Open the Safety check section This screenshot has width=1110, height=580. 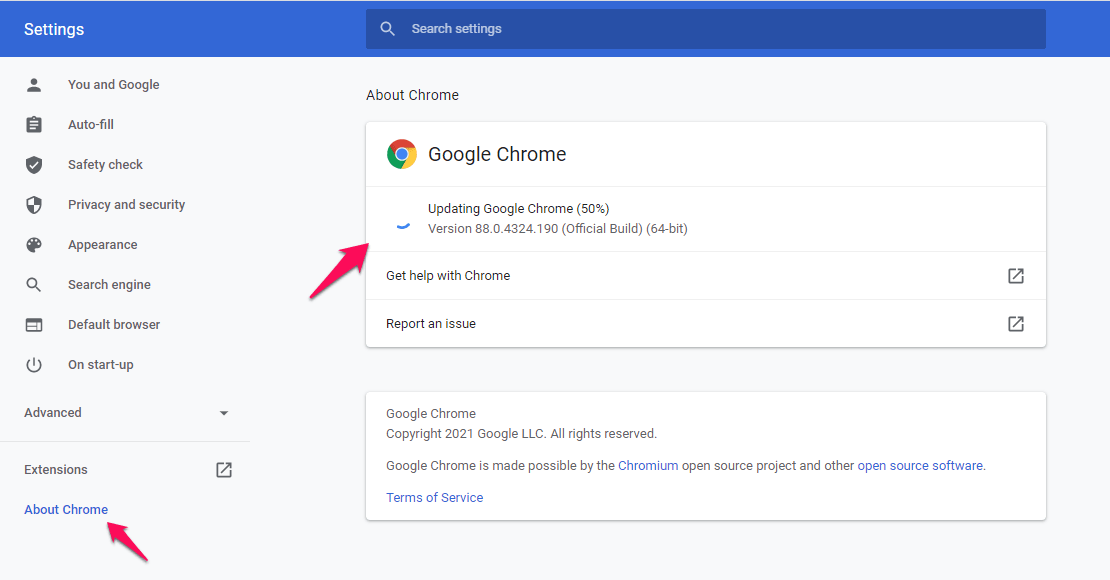tap(105, 165)
